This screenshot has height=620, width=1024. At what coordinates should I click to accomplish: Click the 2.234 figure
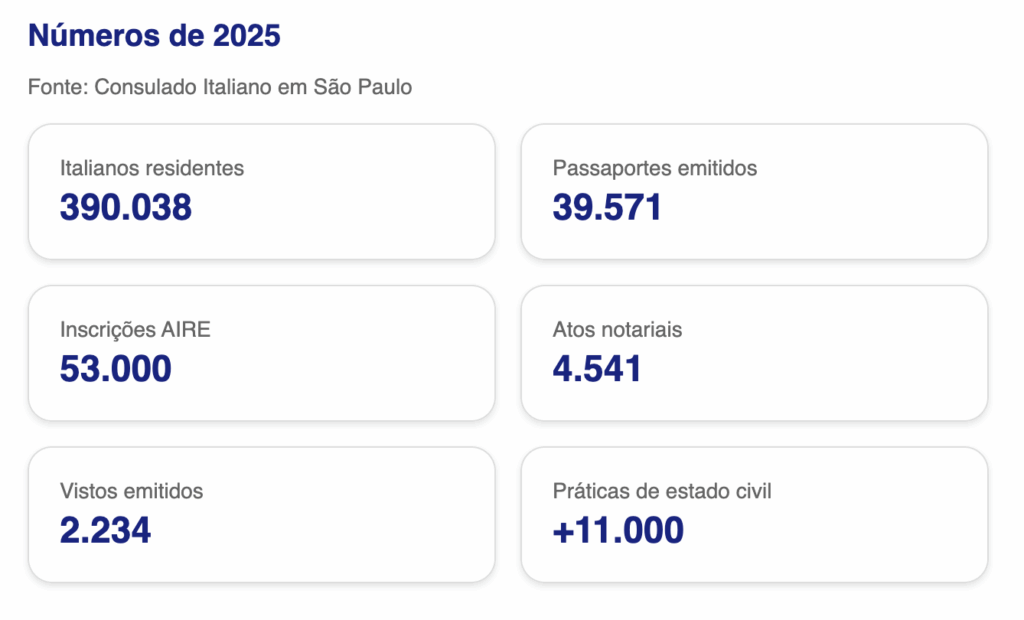(x=106, y=530)
